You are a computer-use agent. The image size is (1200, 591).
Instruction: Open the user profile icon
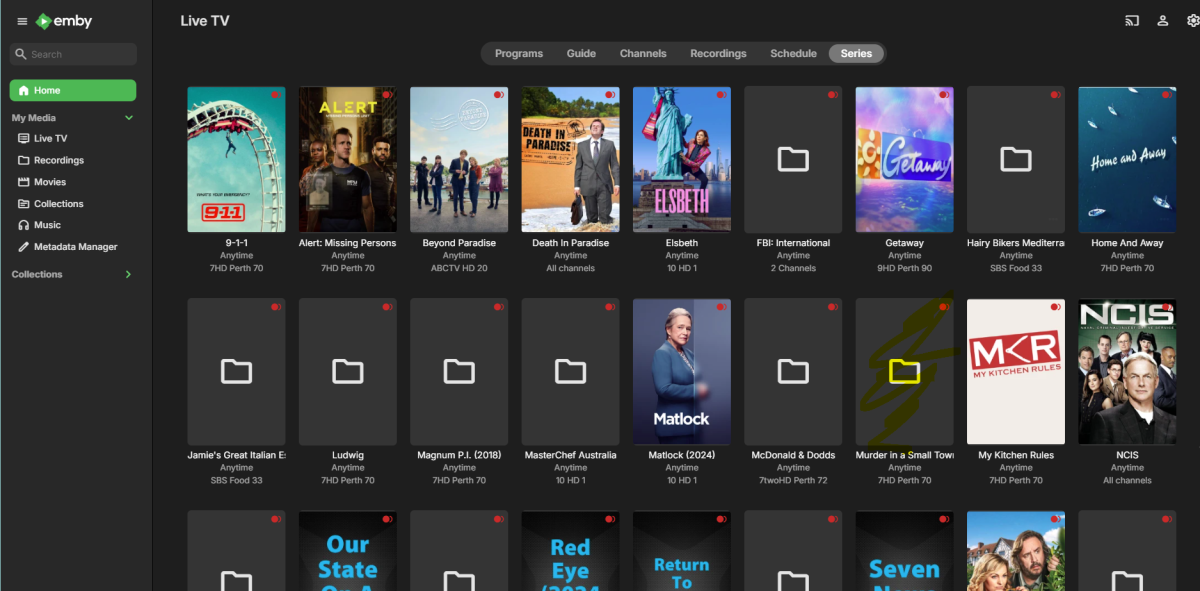(x=1163, y=21)
